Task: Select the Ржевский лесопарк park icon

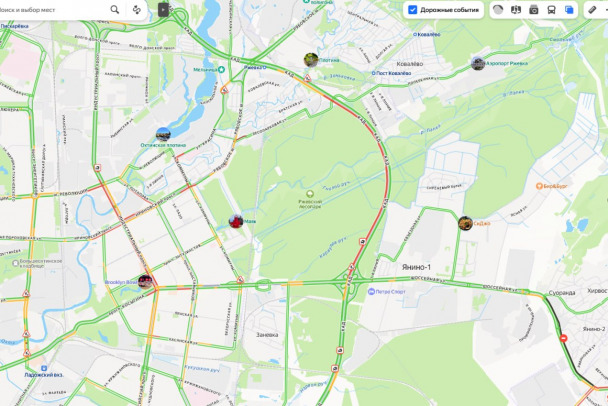Action: (309, 193)
